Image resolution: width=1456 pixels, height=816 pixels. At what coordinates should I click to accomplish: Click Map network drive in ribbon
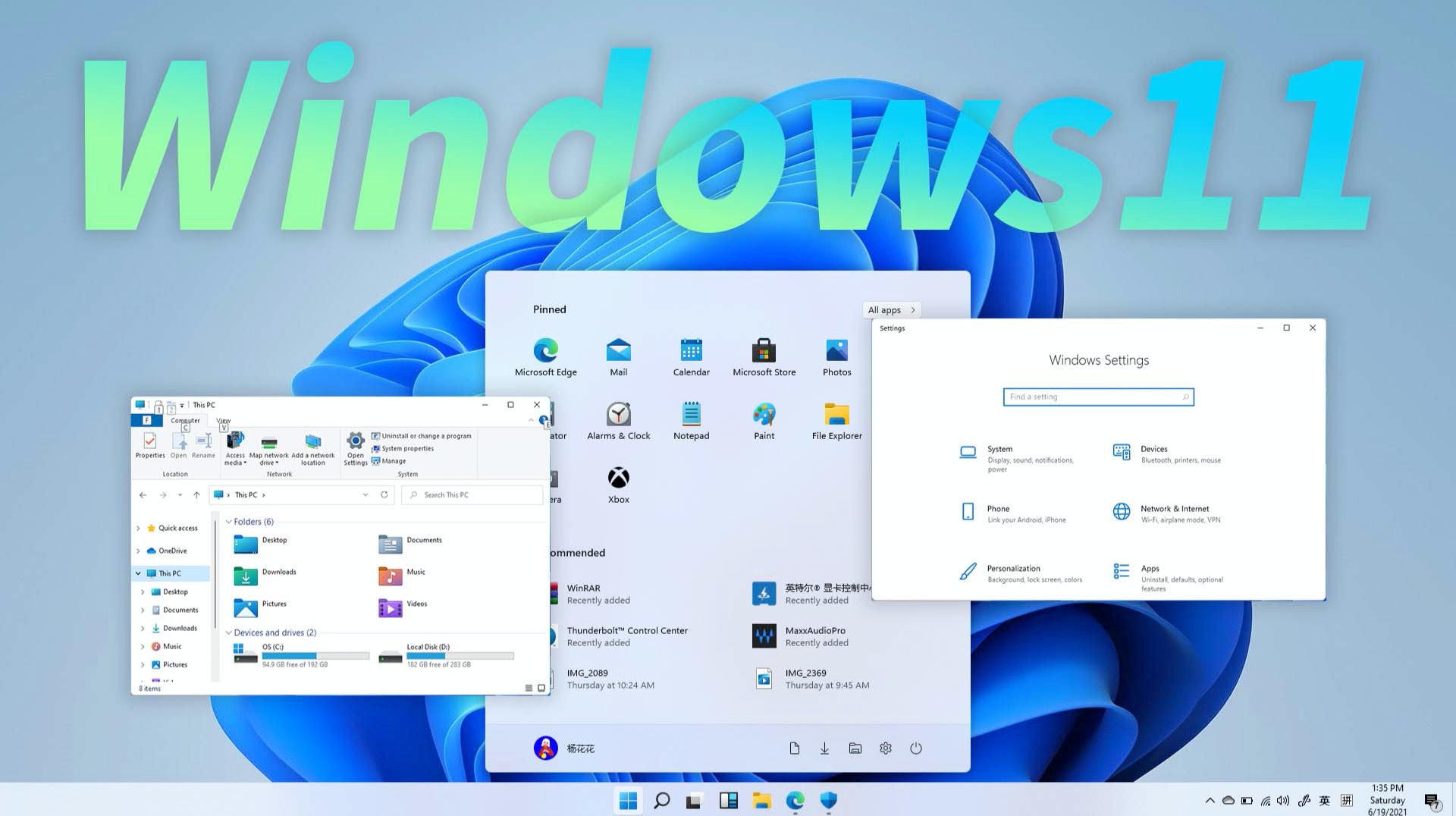coord(268,449)
